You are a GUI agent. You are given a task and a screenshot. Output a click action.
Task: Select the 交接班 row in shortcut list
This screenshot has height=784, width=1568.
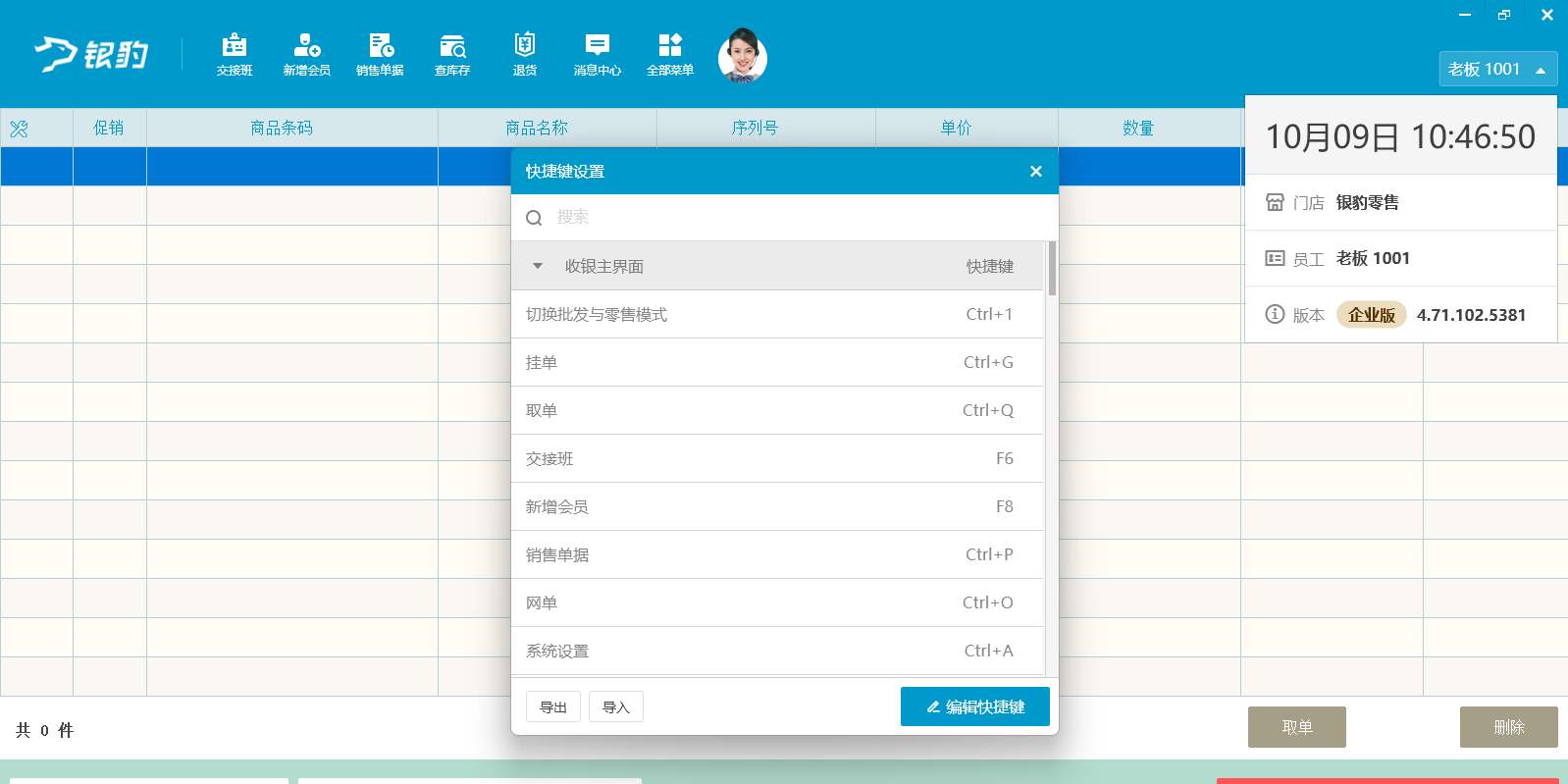(777, 458)
